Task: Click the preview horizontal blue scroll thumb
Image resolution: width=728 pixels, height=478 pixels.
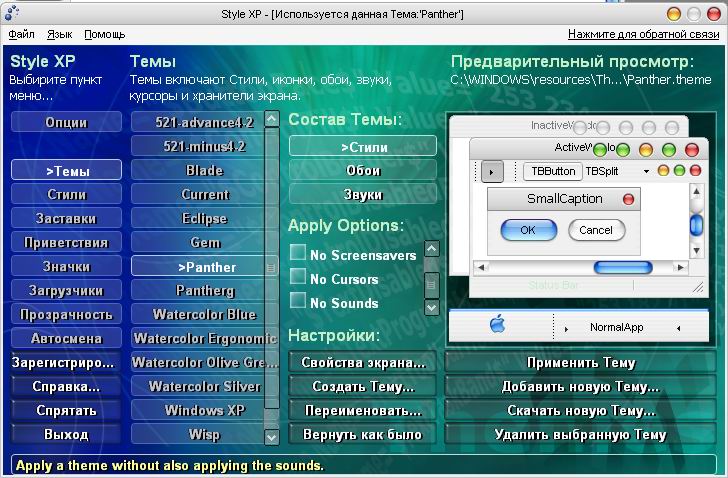Action: click(623, 267)
